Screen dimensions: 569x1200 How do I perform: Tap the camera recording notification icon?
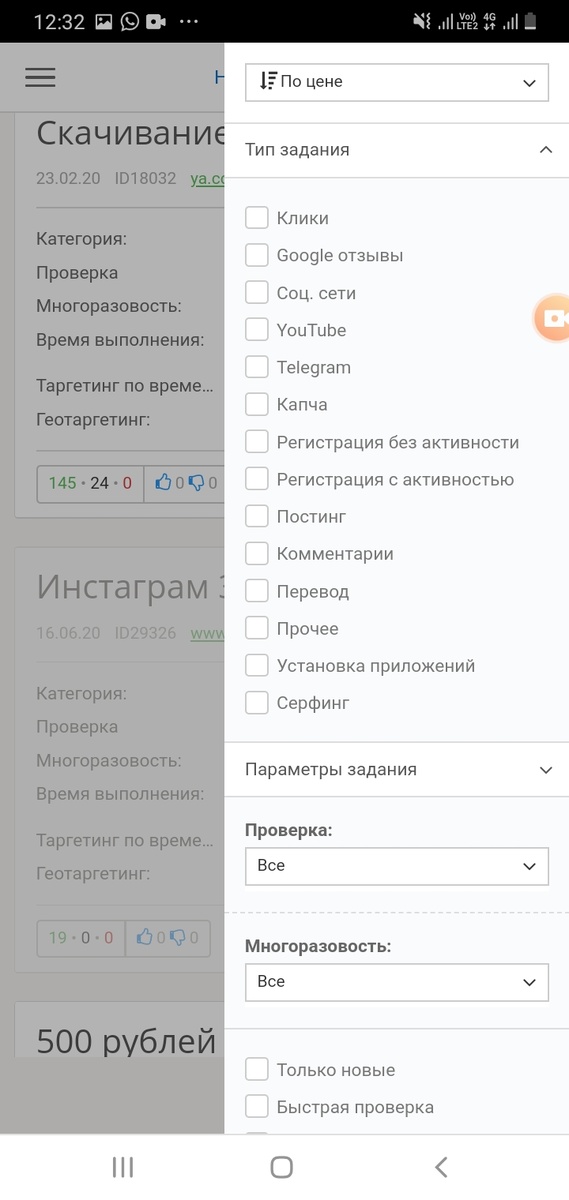[x=156, y=21]
